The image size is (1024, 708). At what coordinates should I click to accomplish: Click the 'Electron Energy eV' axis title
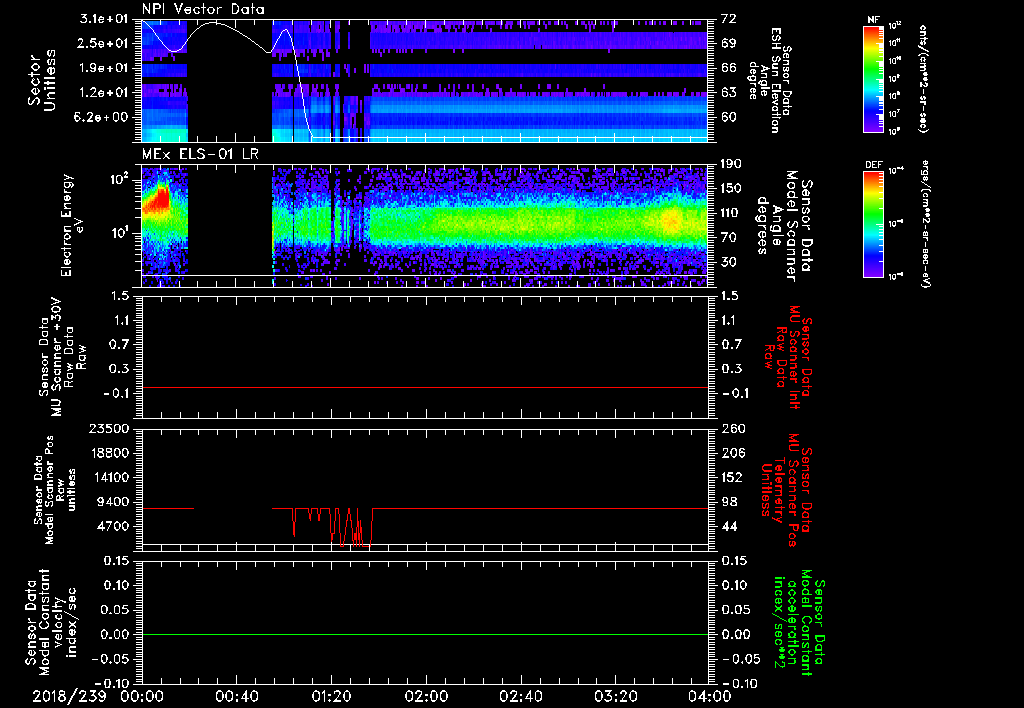point(74,225)
